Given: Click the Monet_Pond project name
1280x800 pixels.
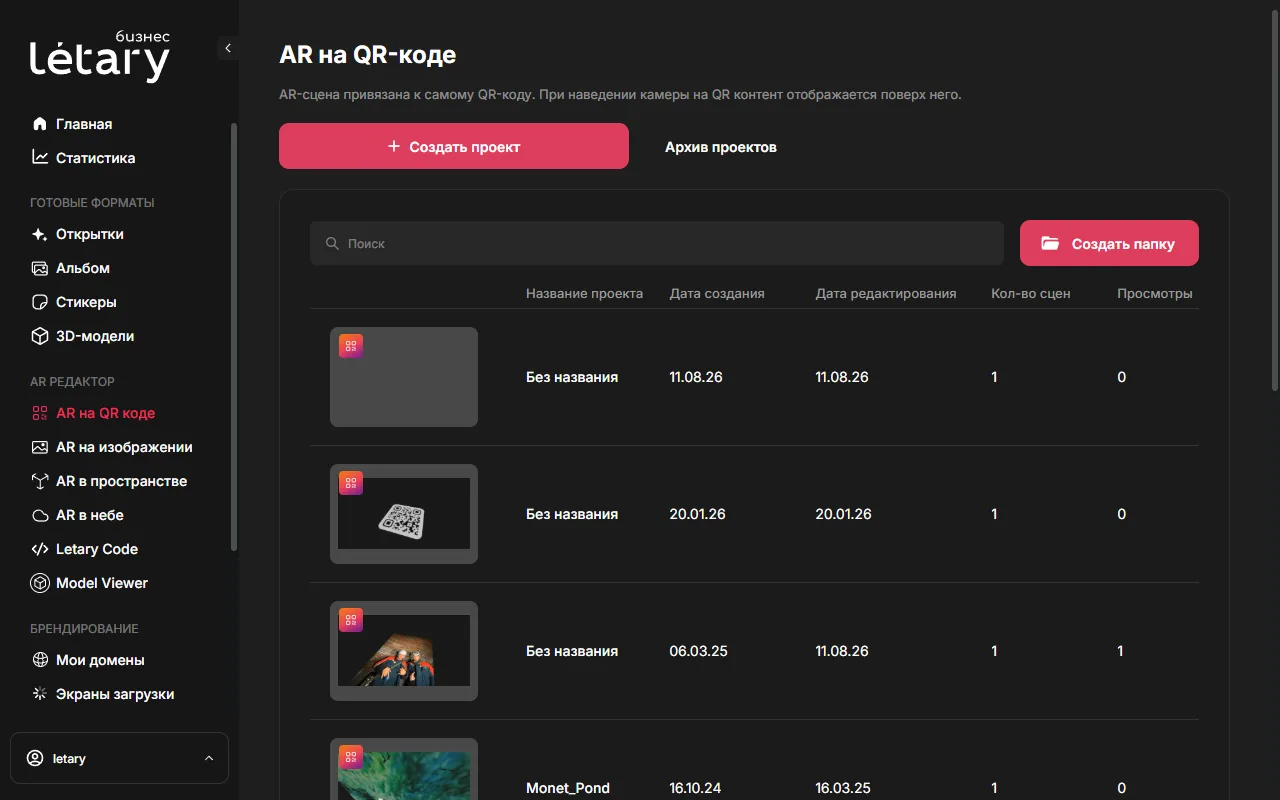Looking at the screenshot, I should pos(568,788).
